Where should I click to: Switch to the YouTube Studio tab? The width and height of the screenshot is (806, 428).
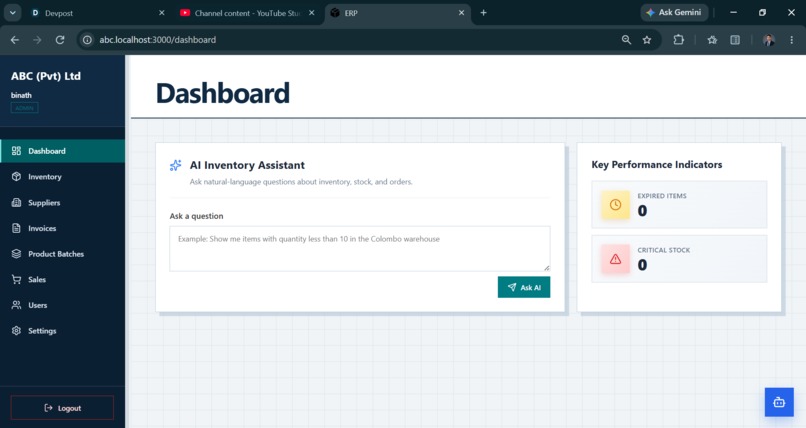[248, 13]
